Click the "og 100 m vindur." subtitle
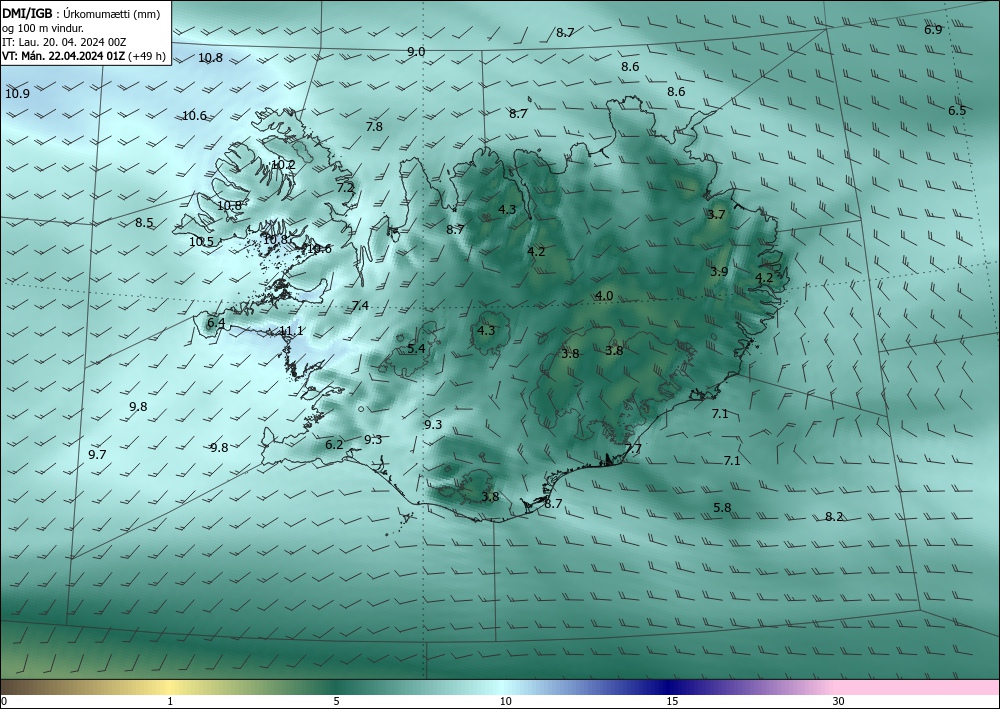1000x709 pixels. click(x=43, y=28)
